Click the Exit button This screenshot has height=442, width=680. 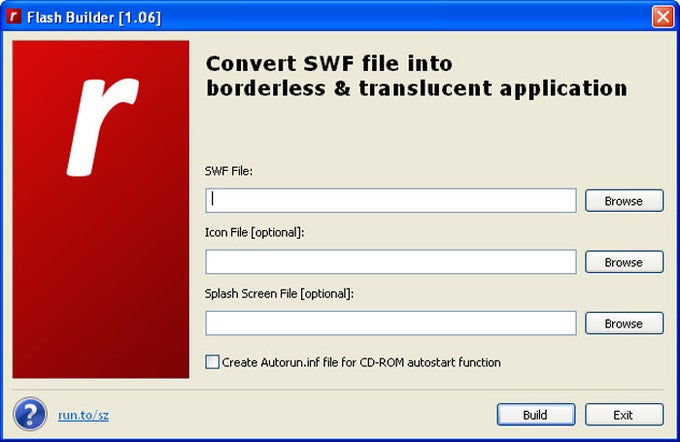tap(624, 415)
